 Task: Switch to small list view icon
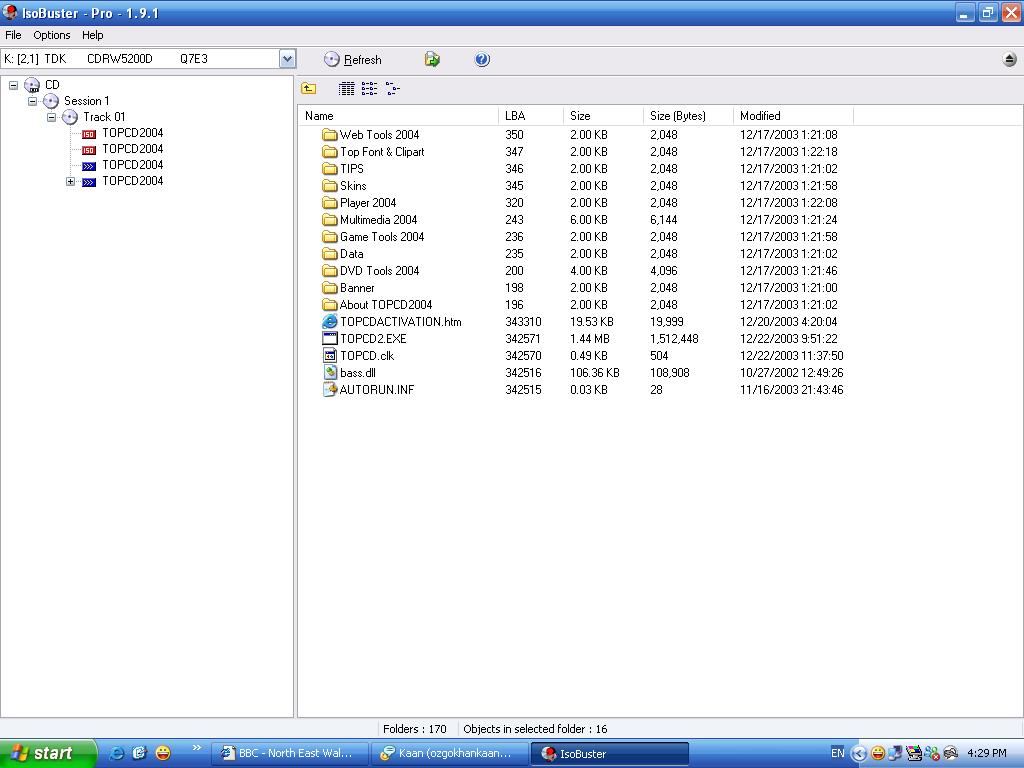pos(369,88)
